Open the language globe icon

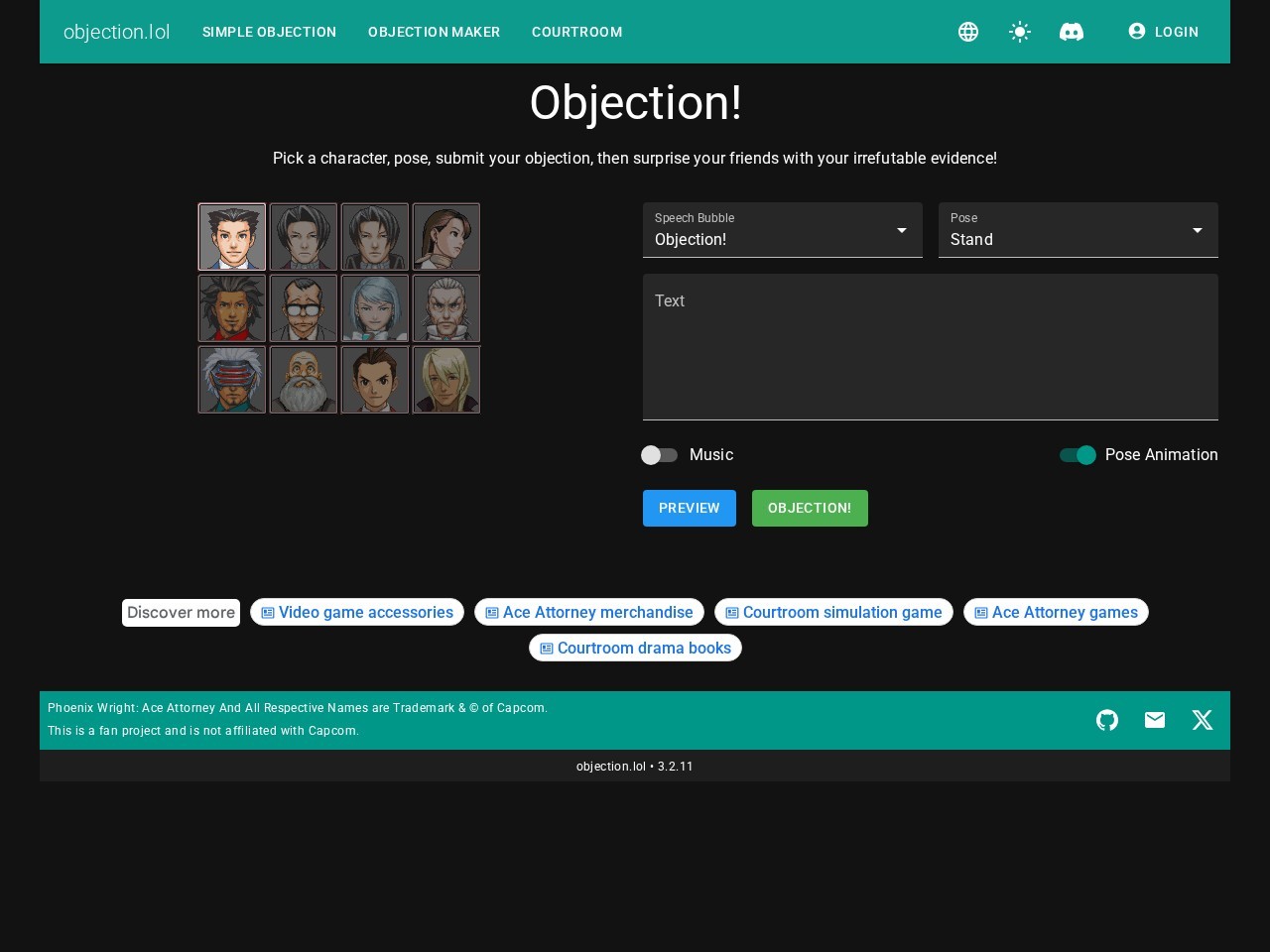point(968,32)
